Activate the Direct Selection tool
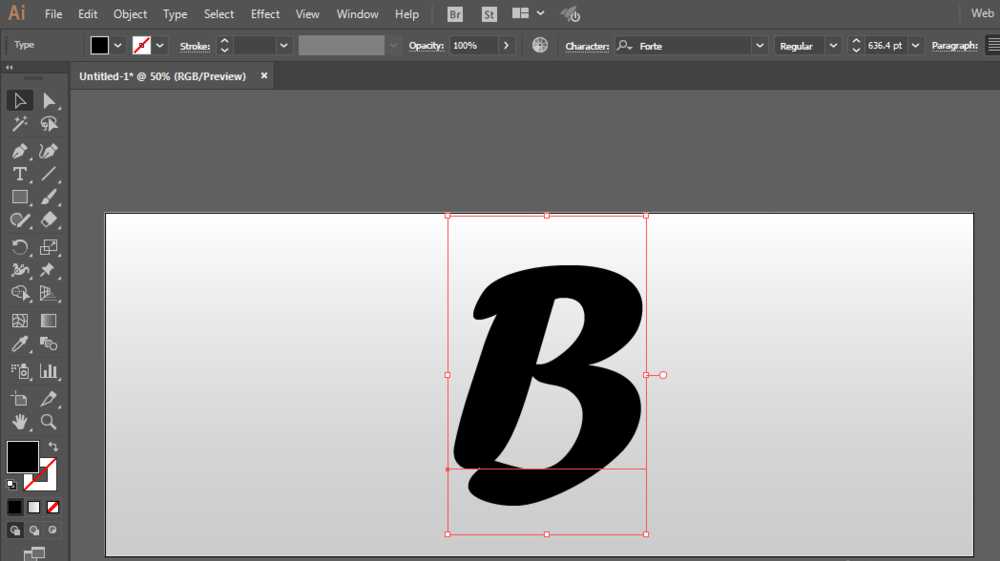Screen dimensions: 1000x561 (48, 101)
